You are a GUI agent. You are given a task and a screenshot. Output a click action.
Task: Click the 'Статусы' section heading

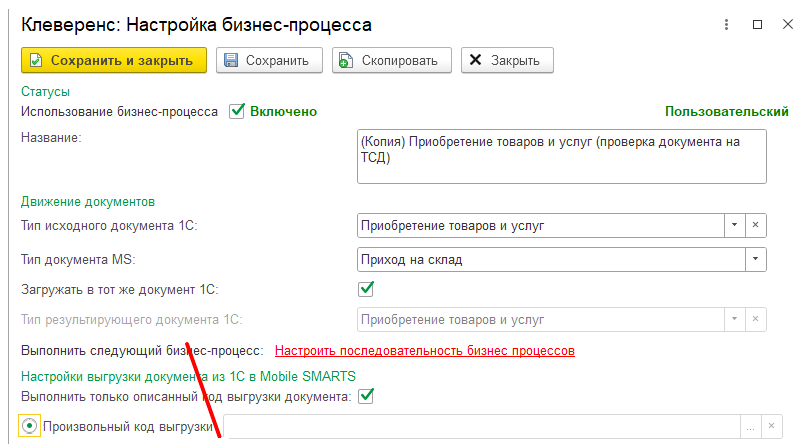click(x=45, y=92)
